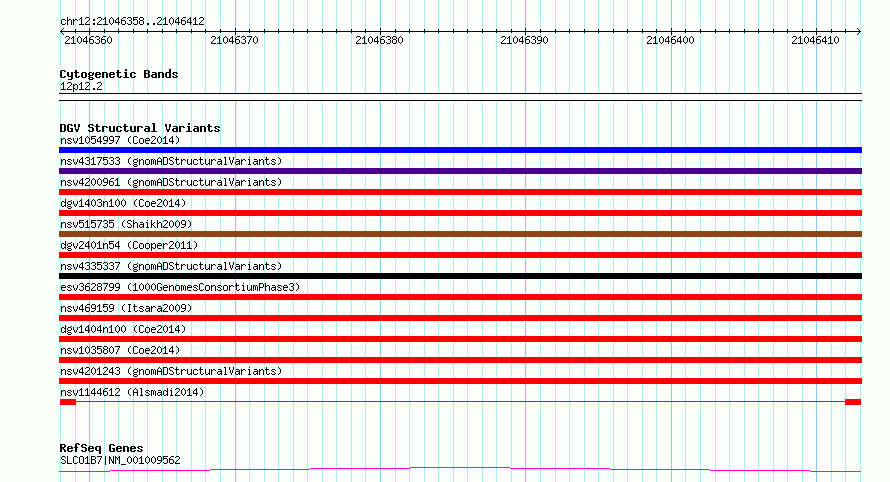Click the red dgv2401n54 variant bar

460,255
